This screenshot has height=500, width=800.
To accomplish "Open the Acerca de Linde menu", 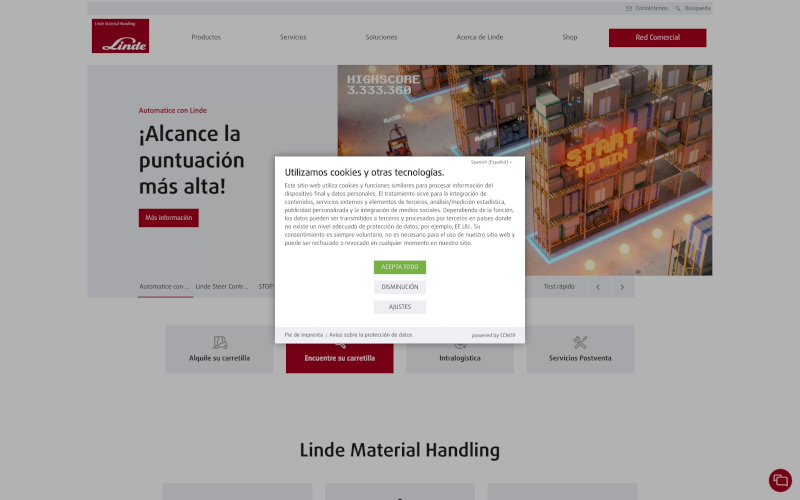I will 480,38.
